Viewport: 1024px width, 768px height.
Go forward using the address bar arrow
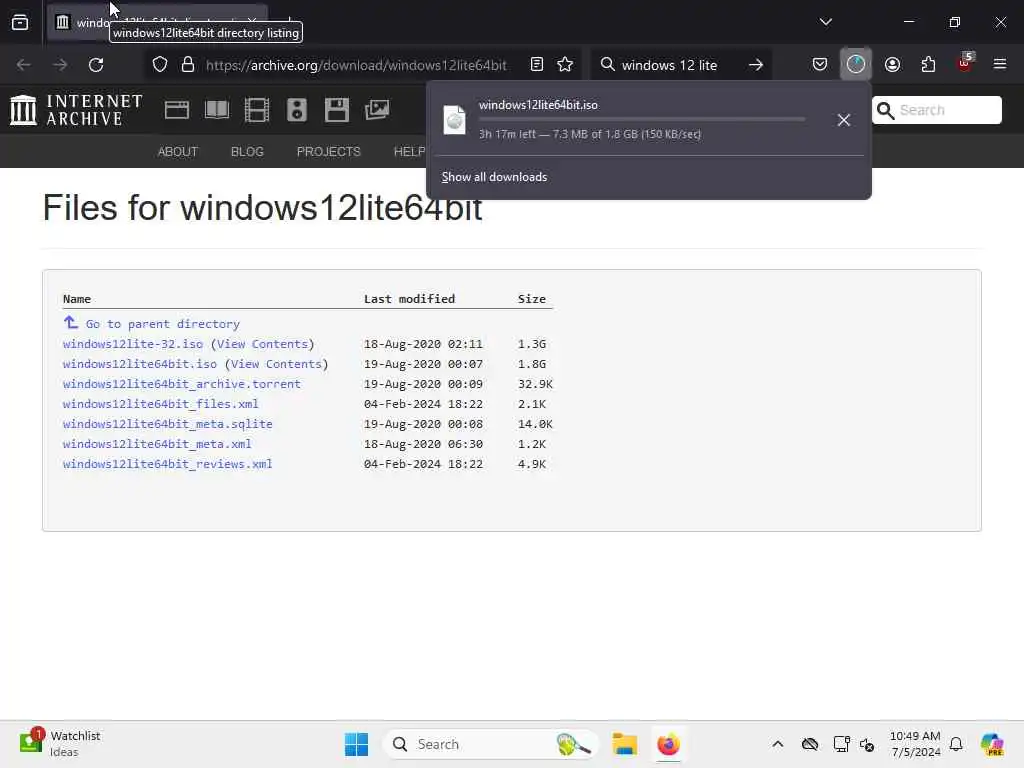[x=59, y=65]
